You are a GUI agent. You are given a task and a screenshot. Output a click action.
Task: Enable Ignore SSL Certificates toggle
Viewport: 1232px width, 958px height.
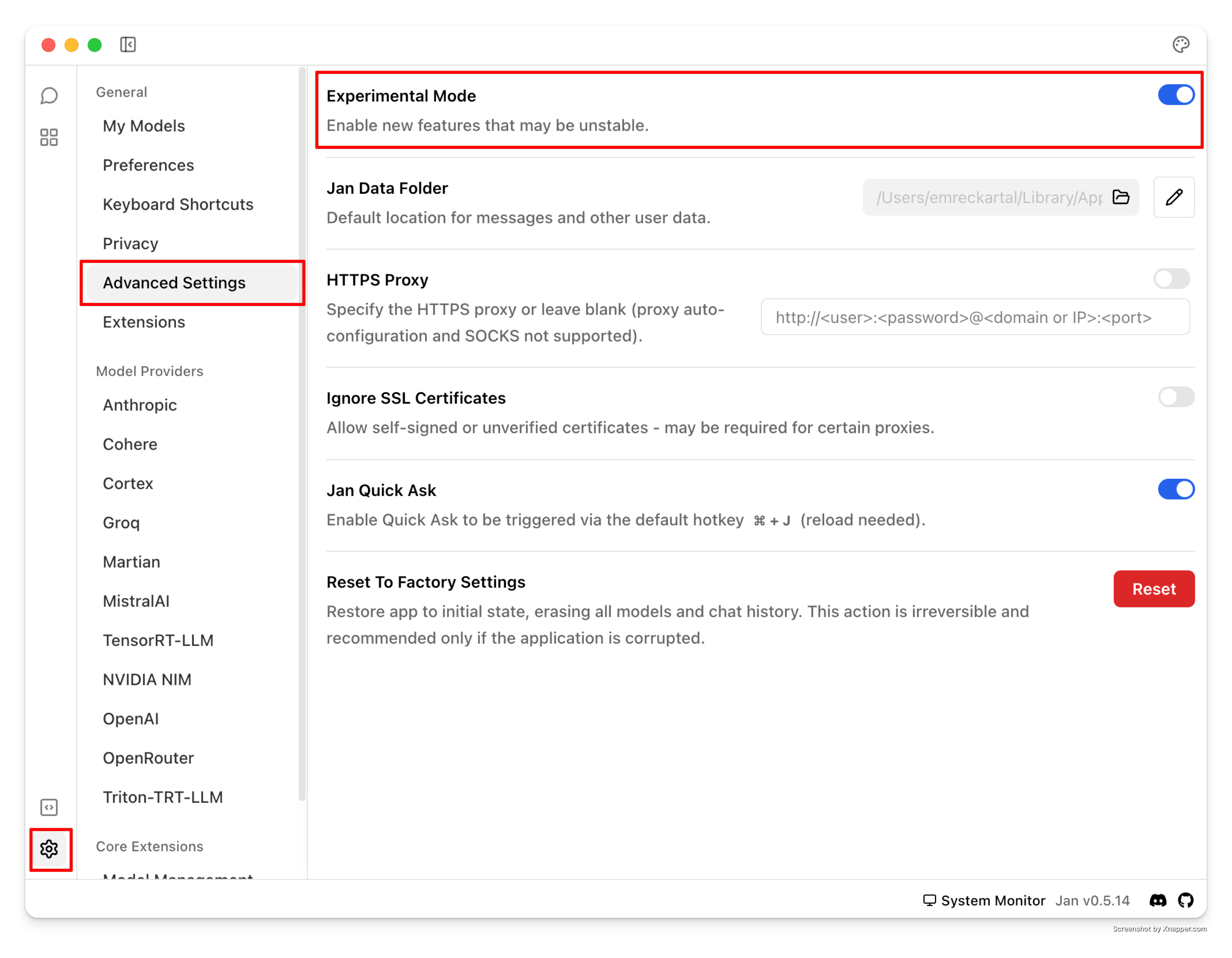coord(1176,397)
